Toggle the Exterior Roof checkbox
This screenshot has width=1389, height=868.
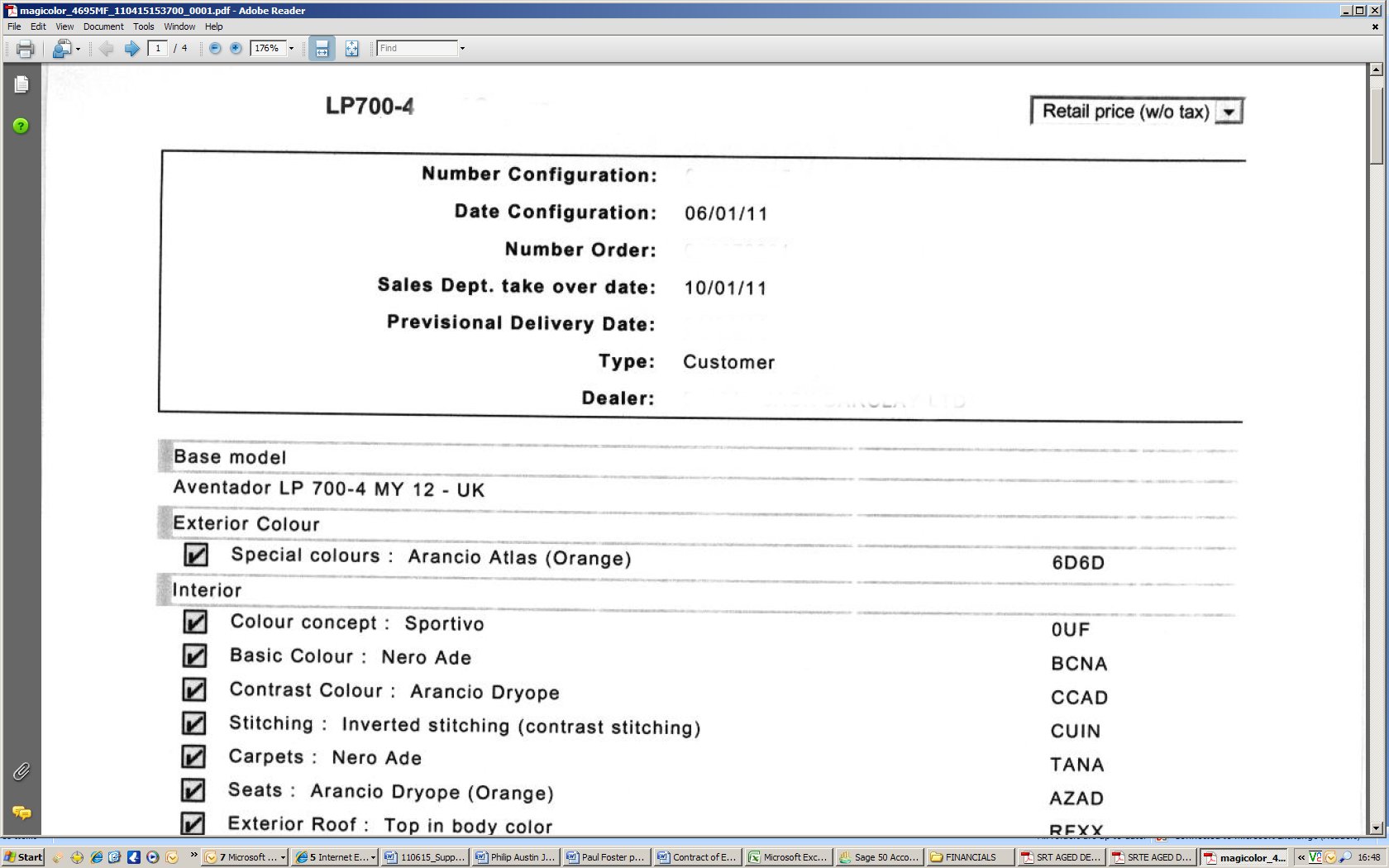pyautogui.click(x=193, y=823)
